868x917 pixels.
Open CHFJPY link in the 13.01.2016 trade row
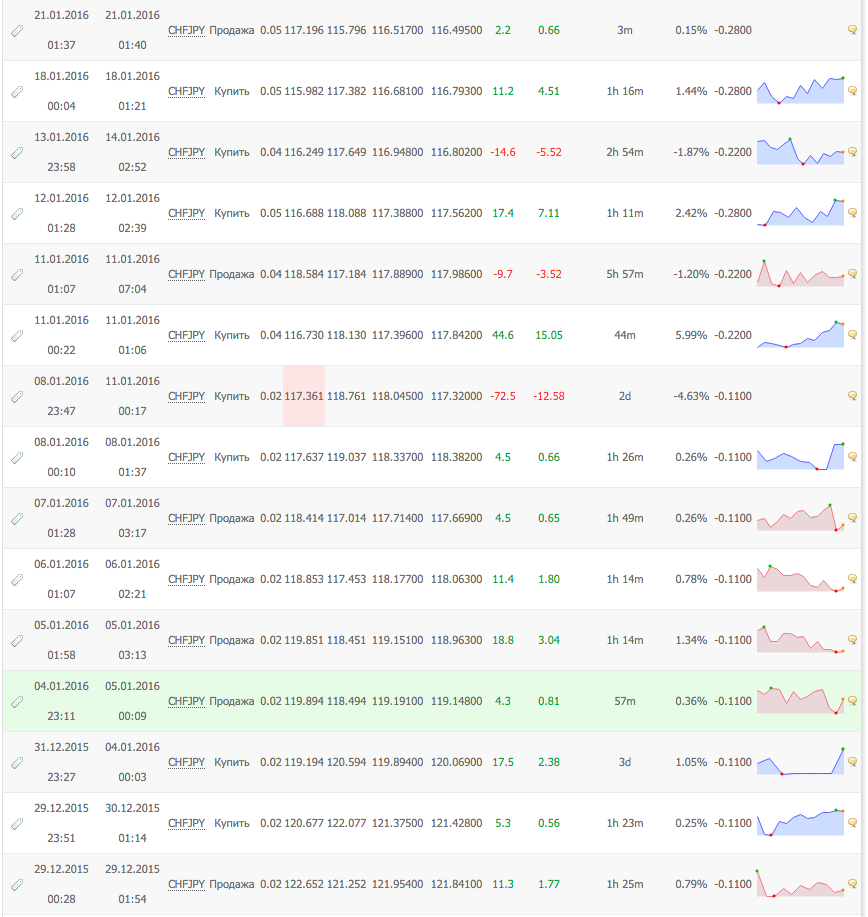tap(187, 152)
